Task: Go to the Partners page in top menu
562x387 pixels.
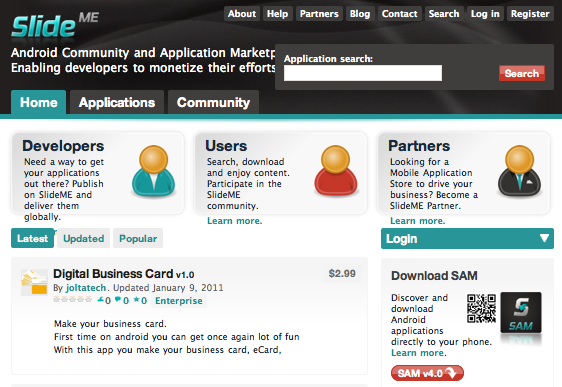Action: pyautogui.click(x=319, y=14)
